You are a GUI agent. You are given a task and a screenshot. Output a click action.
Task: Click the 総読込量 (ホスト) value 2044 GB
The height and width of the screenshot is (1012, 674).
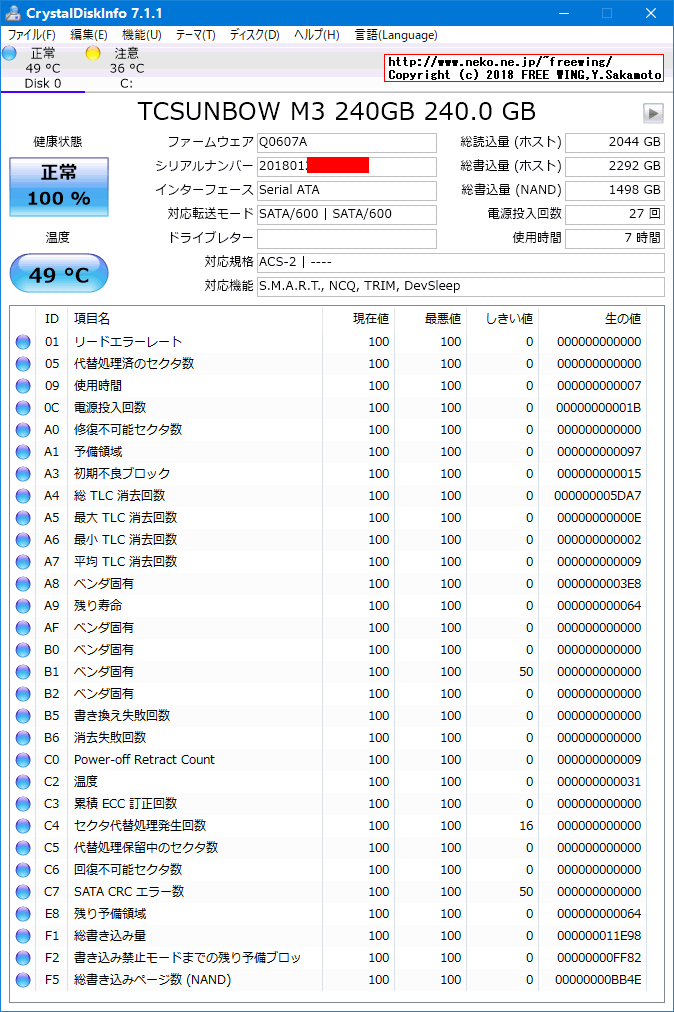point(615,143)
